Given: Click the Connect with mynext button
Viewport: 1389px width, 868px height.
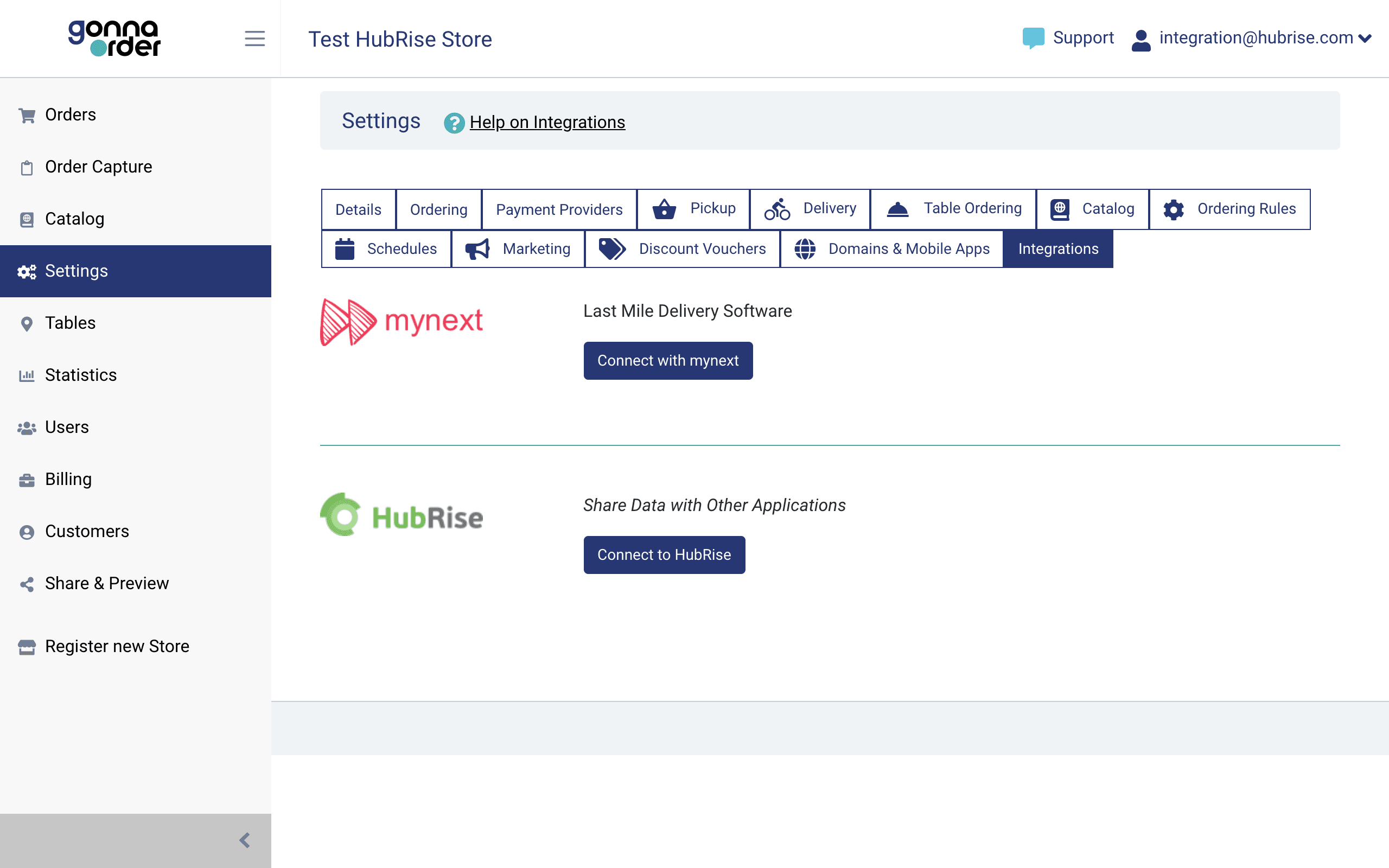Looking at the screenshot, I should pos(667,361).
